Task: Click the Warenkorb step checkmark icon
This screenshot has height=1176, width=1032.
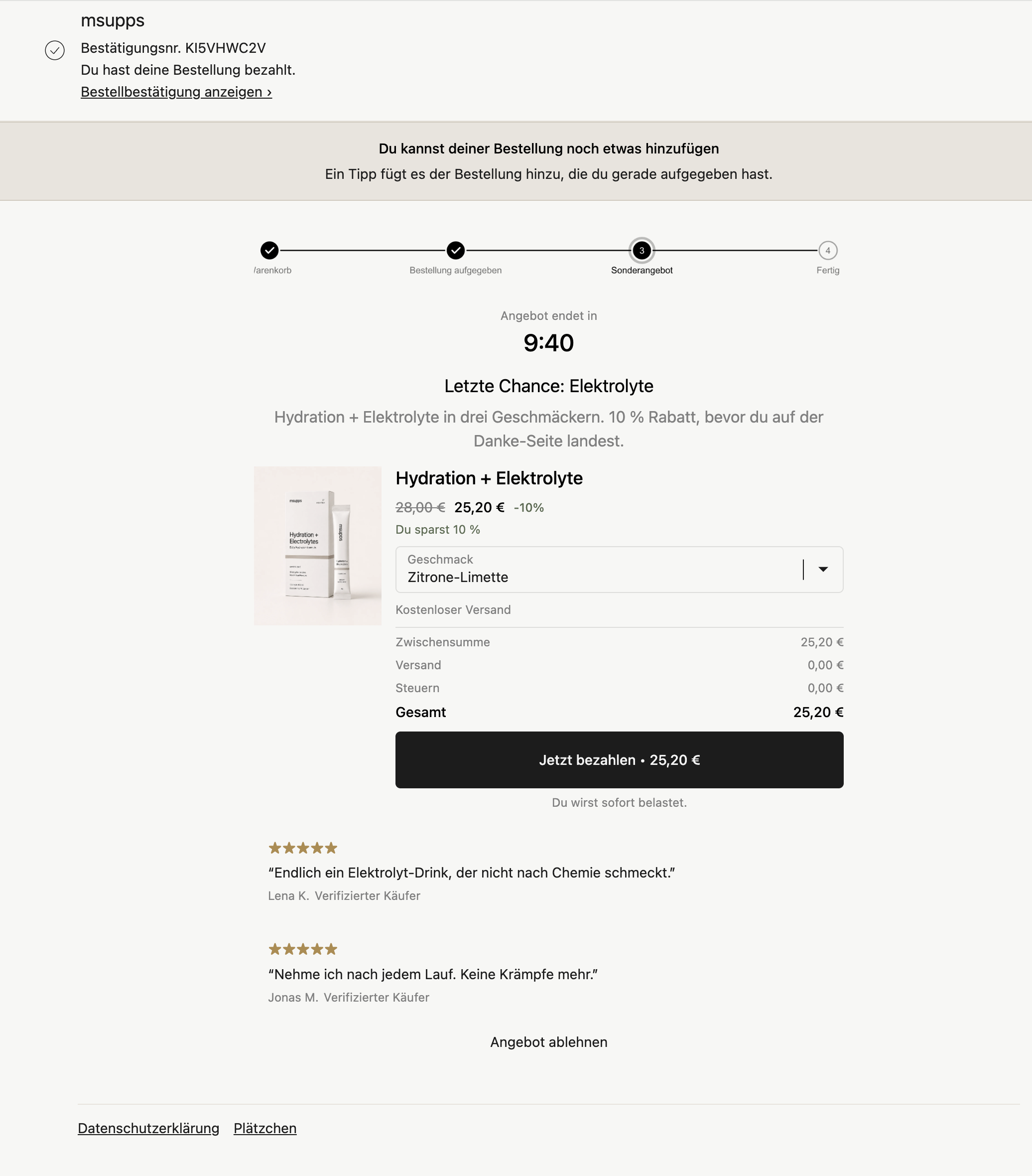Action: [269, 250]
